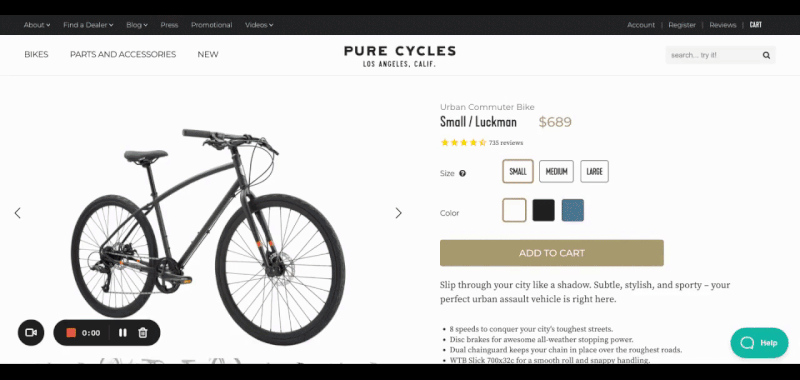
Task: Click the search magnifier icon
Action: 766,55
